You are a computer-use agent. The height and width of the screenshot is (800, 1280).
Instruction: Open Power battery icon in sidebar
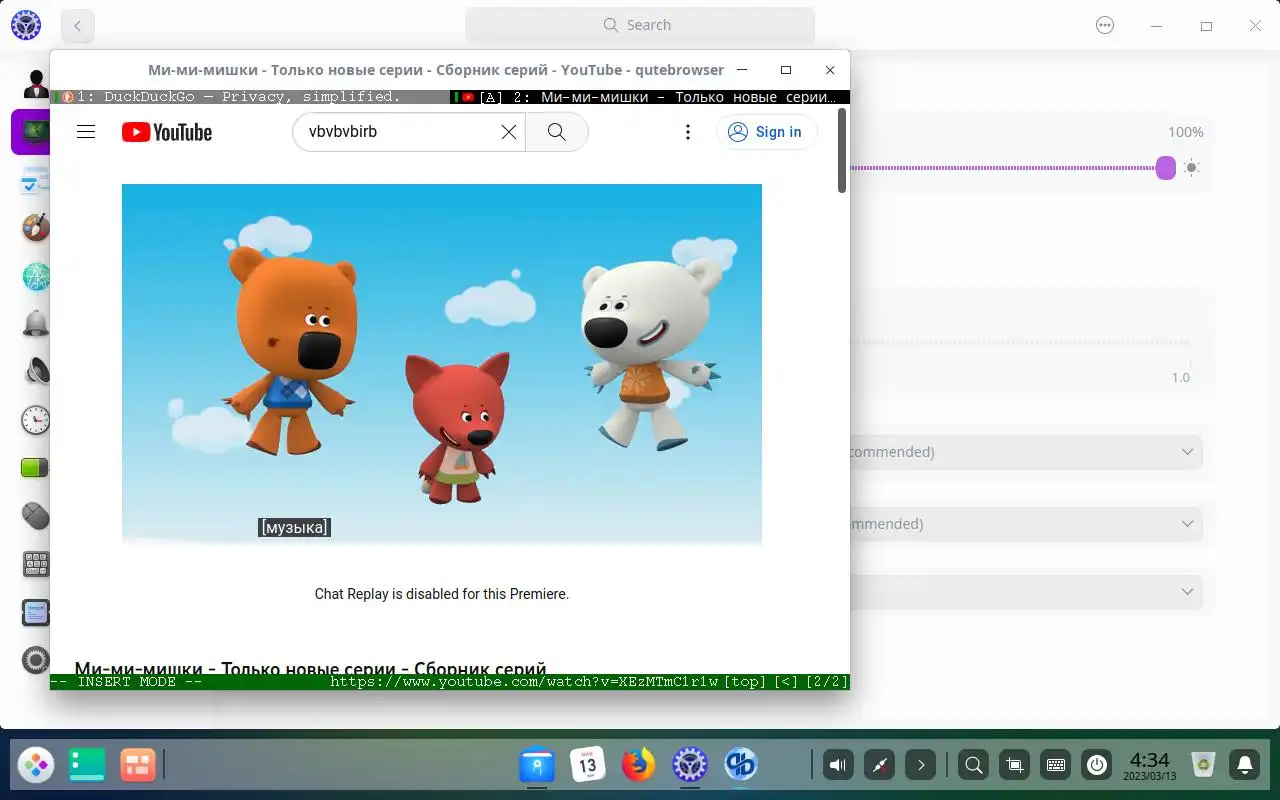point(36,468)
